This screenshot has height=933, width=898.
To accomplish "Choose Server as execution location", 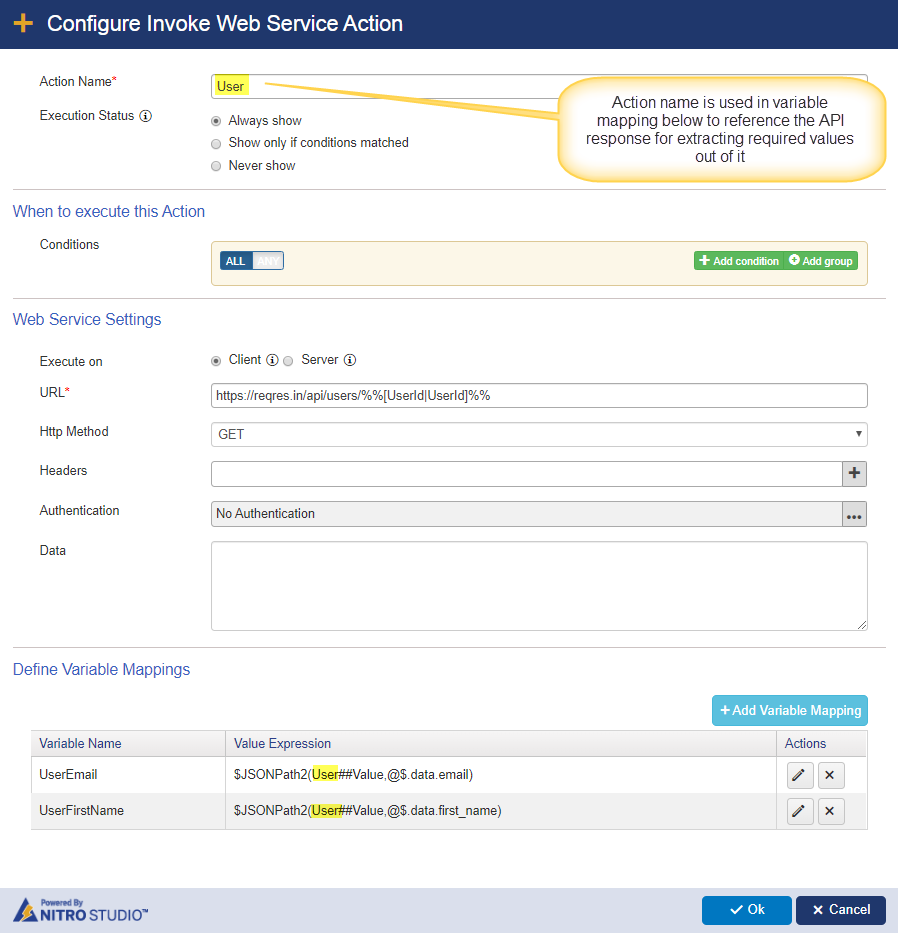I will pos(288,361).
